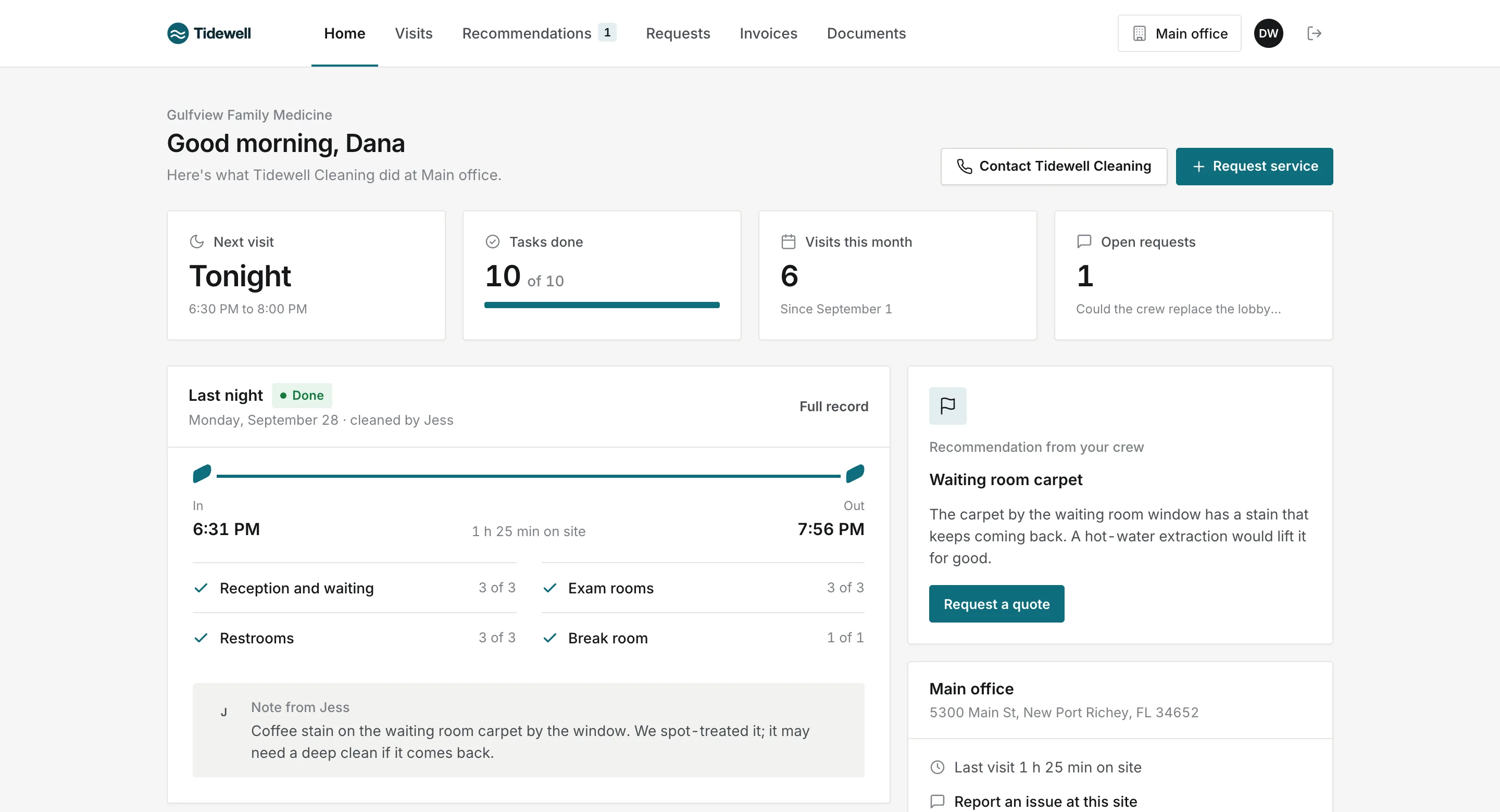
Task: Click the 6:31 PM check-in time
Action: (x=226, y=529)
